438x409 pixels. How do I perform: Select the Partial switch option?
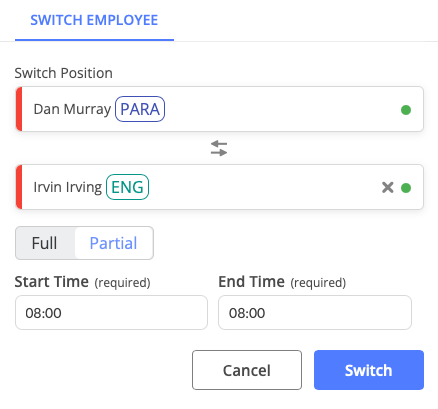point(114,243)
